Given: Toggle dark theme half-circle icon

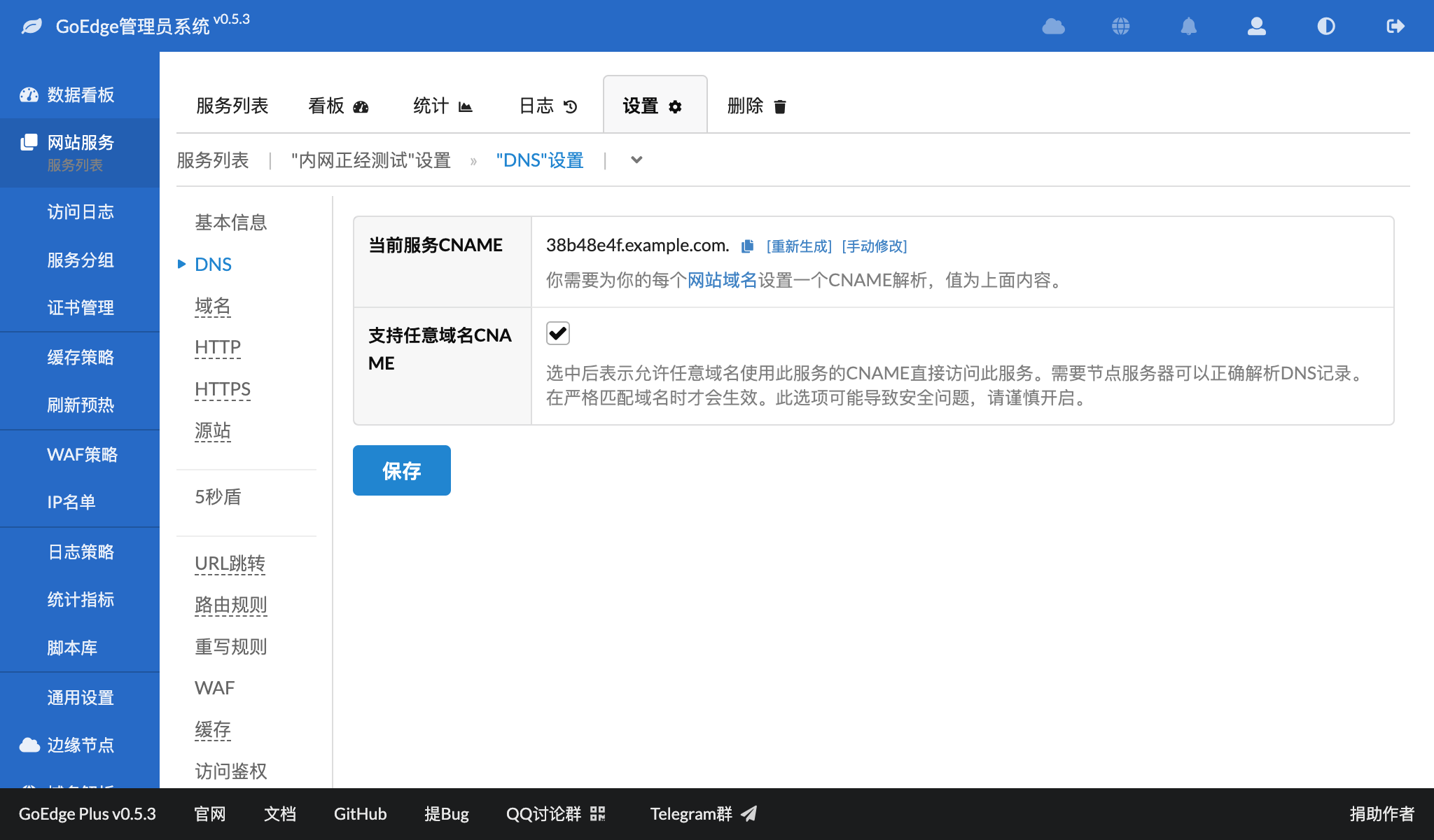Looking at the screenshot, I should (x=1326, y=27).
